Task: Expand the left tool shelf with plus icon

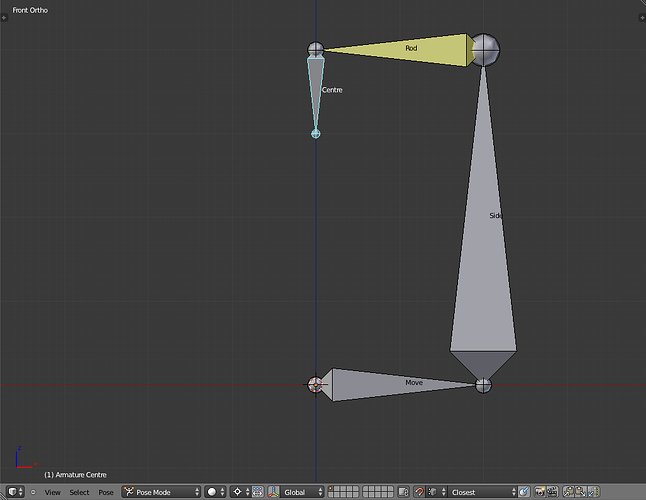Action: coord(4,17)
